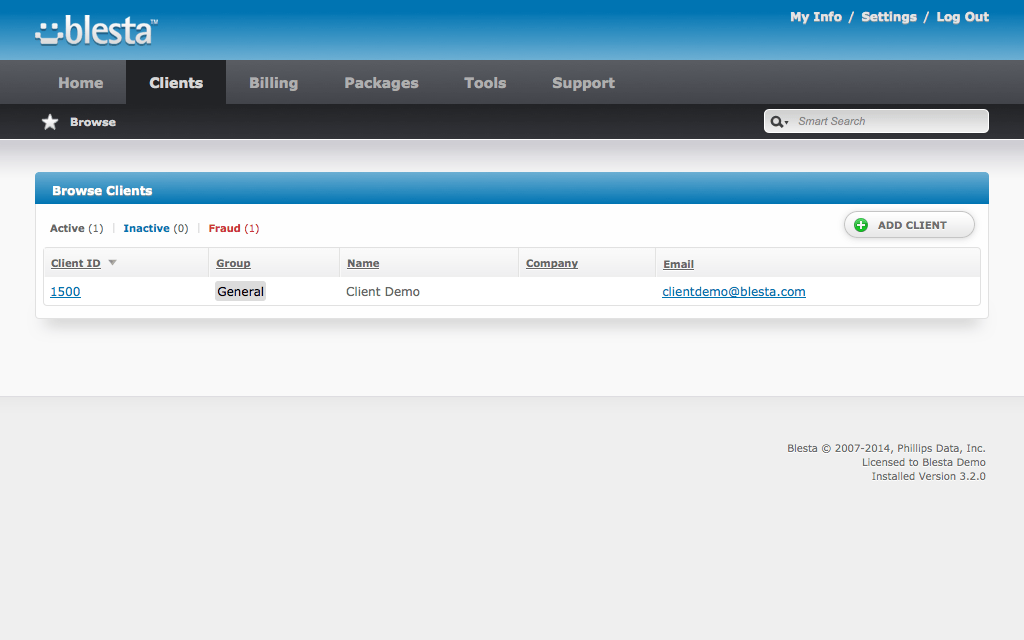Sort clients by Email column header
The width and height of the screenshot is (1024, 640).
coord(678,264)
